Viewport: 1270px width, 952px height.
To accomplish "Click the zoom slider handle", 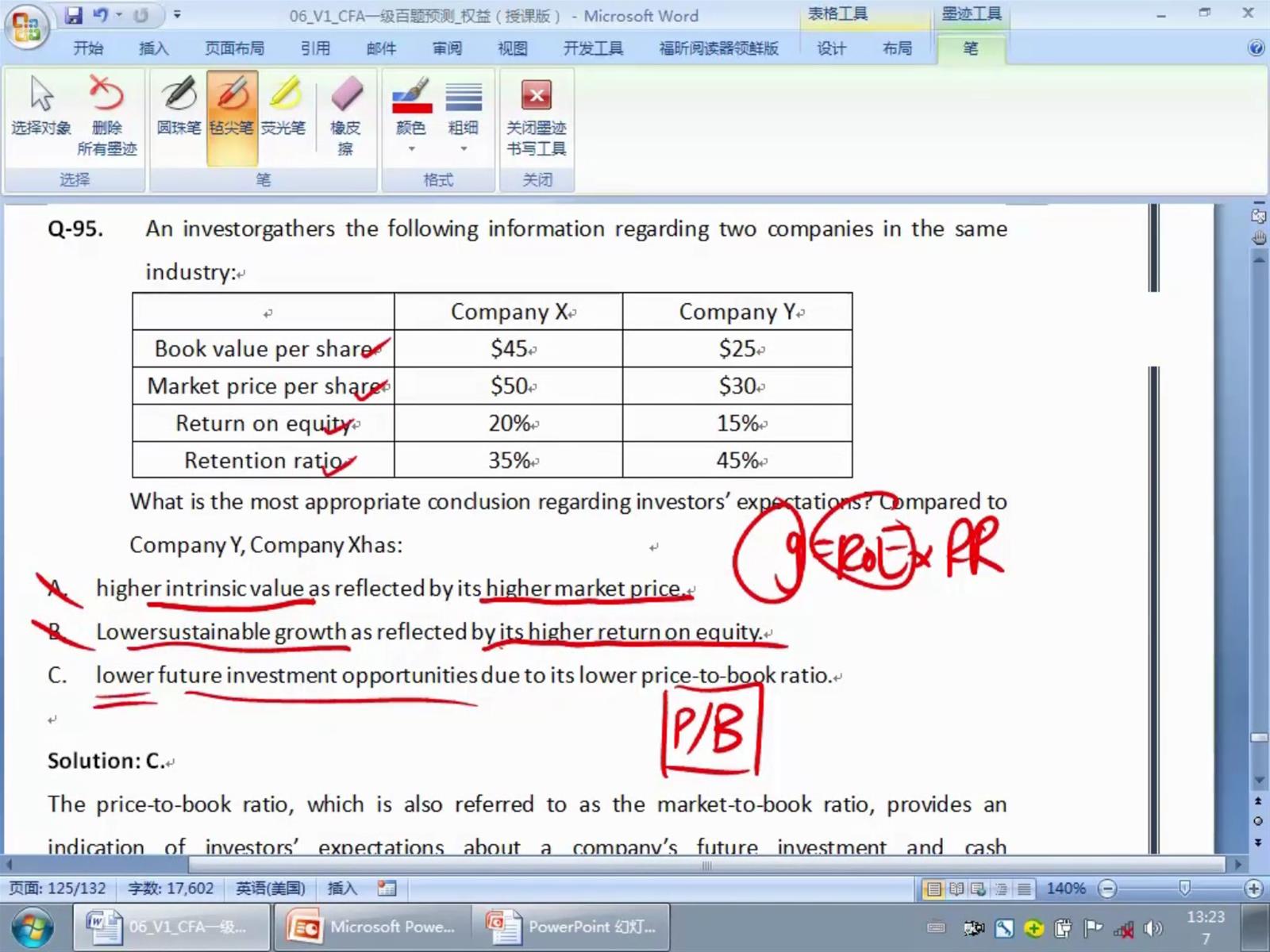I will 1184,889.
